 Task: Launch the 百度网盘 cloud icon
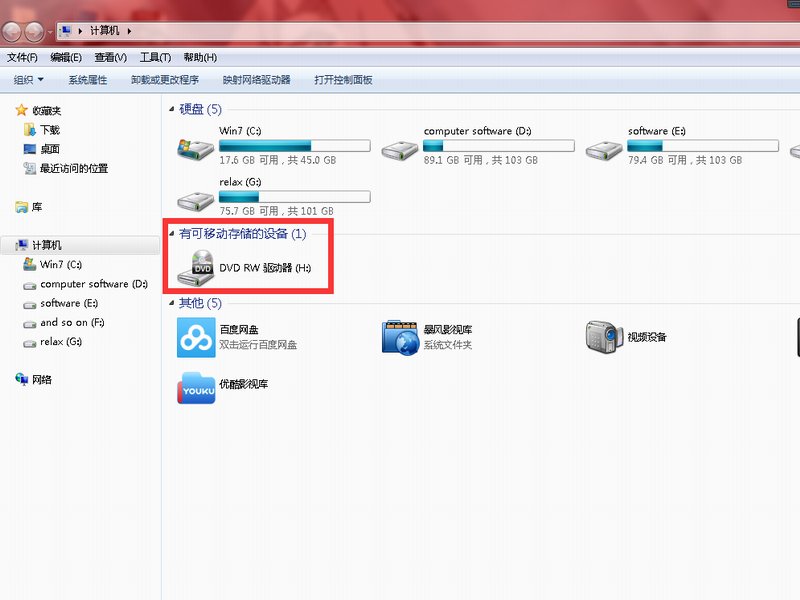click(x=196, y=337)
